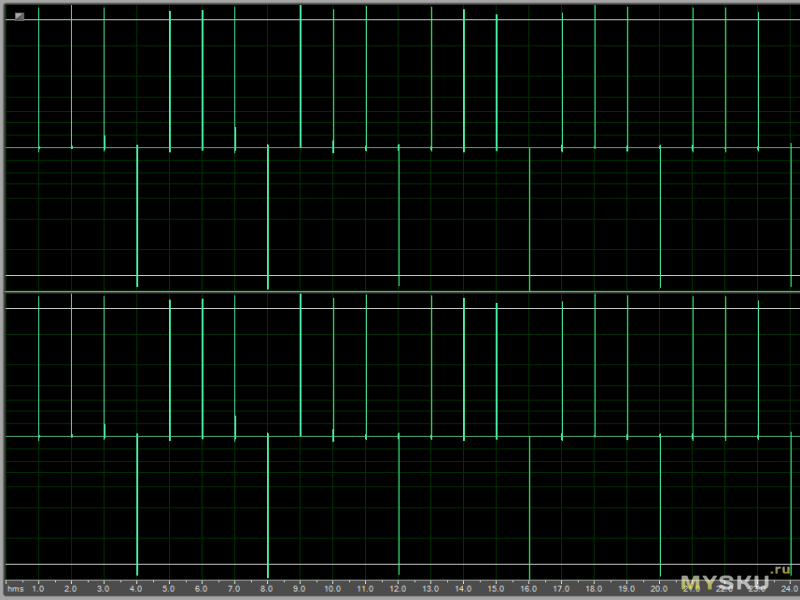Image resolution: width=800 pixels, height=600 pixels.
Task: Click lower channel downward pulse at 8 seconds
Action: point(268,510)
